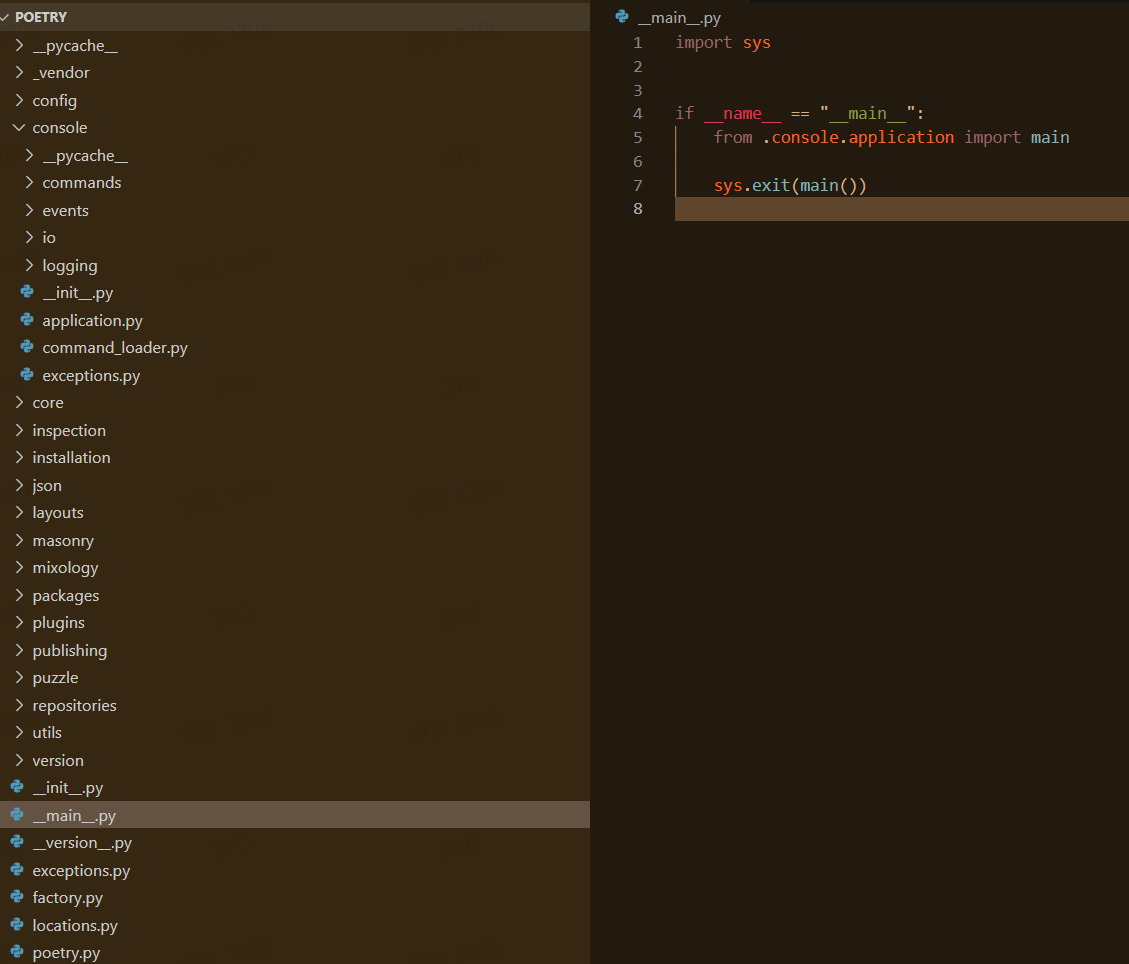This screenshot has height=964, width=1129.
Task: Select the commands folder in console
Action: pyautogui.click(x=81, y=182)
